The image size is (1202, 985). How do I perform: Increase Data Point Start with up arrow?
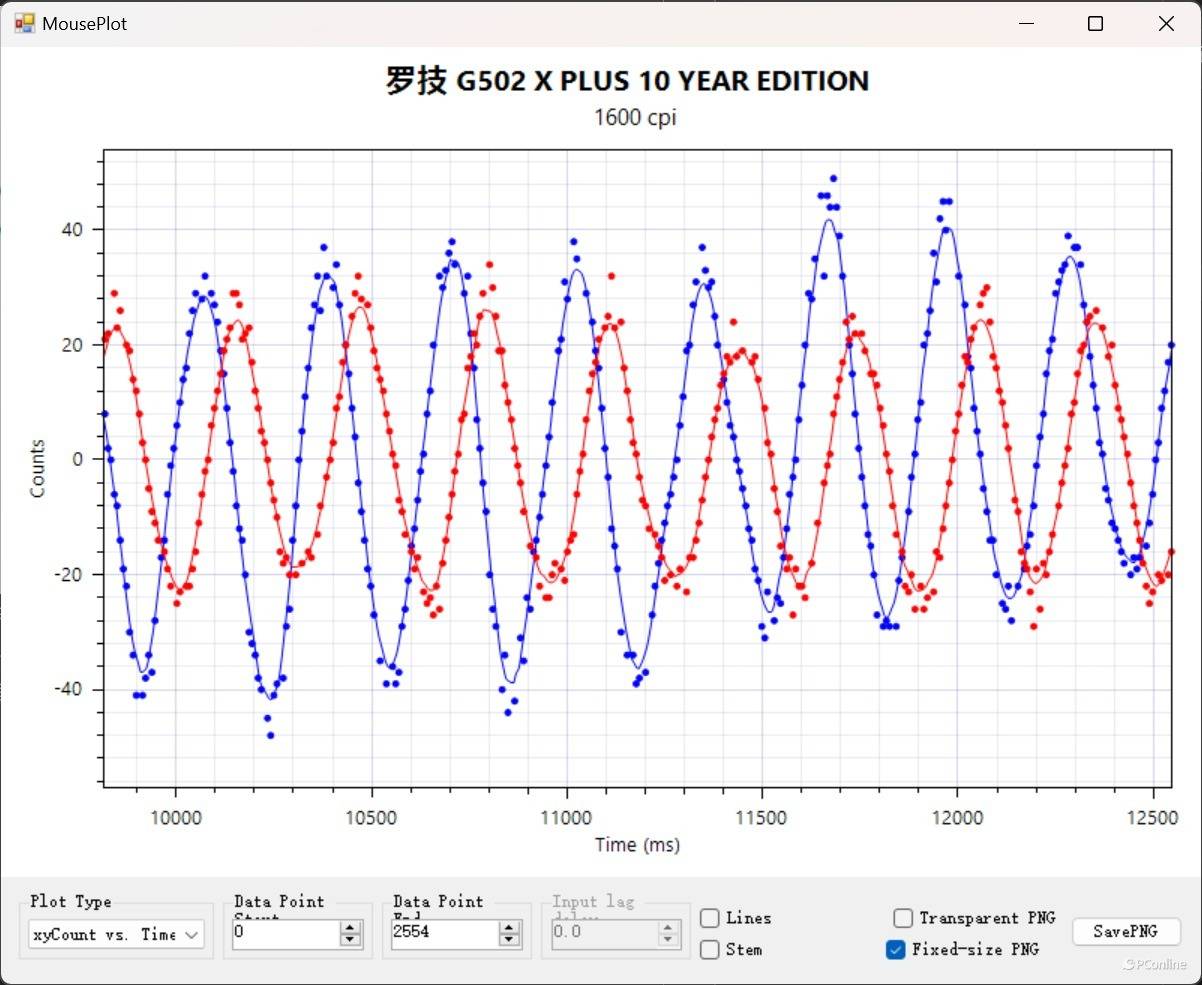(350, 928)
